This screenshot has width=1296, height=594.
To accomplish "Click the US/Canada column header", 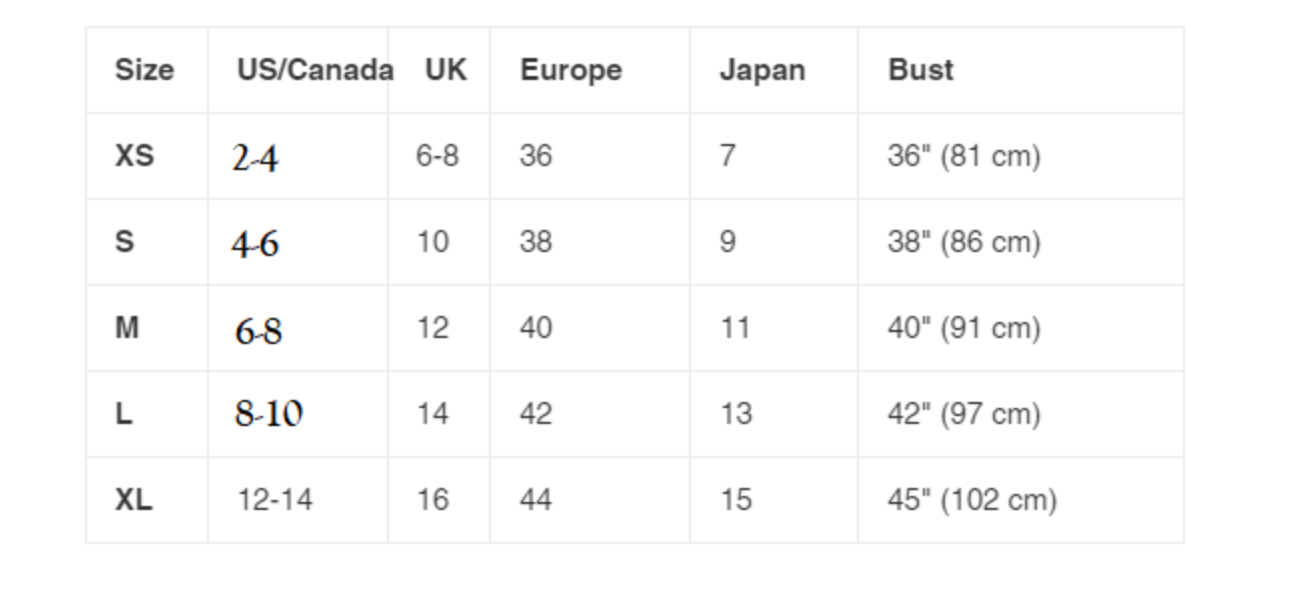I will click(x=314, y=70).
